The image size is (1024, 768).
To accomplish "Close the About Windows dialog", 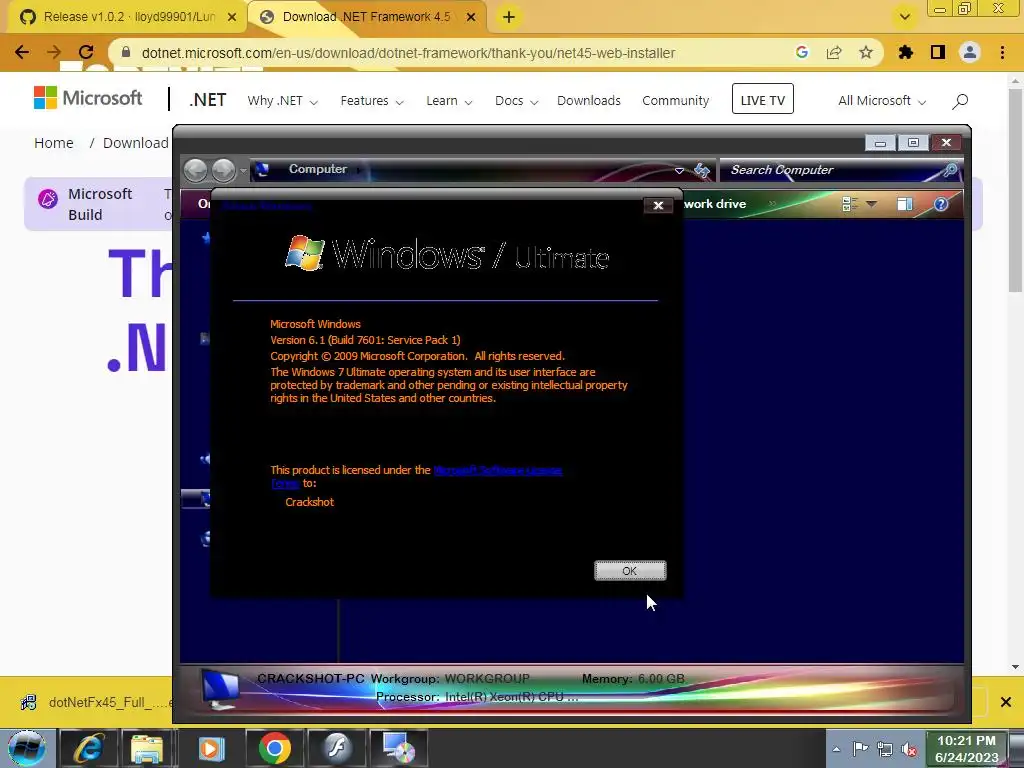I will click(x=658, y=205).
